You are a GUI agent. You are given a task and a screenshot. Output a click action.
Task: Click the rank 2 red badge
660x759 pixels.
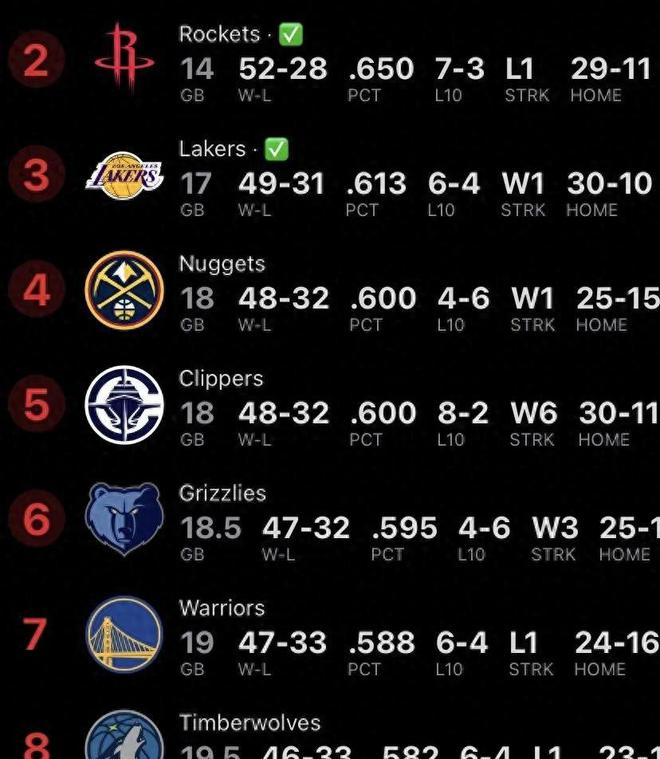(36, 60)
